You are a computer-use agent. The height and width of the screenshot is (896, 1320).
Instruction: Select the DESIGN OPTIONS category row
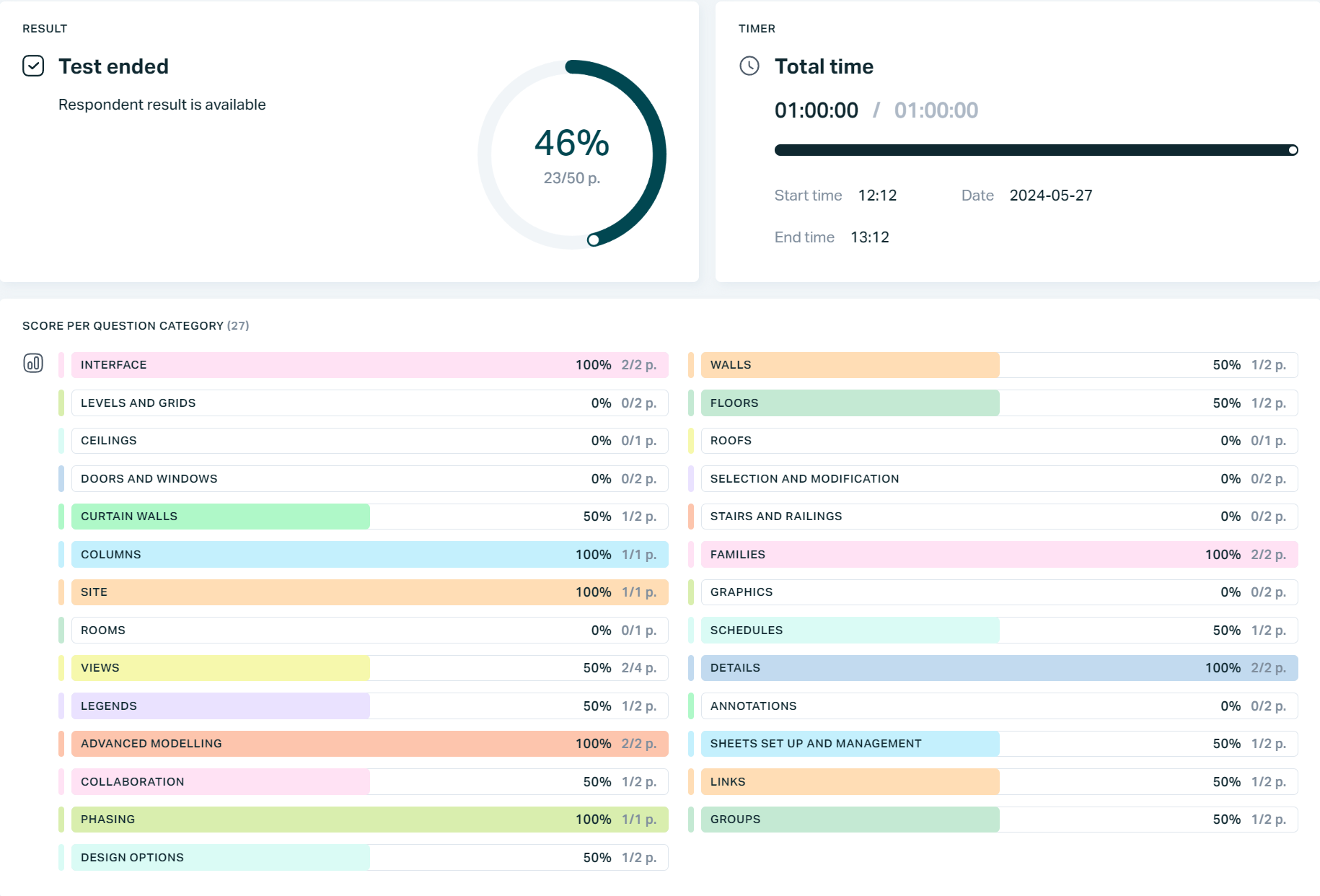coord(369,858)
